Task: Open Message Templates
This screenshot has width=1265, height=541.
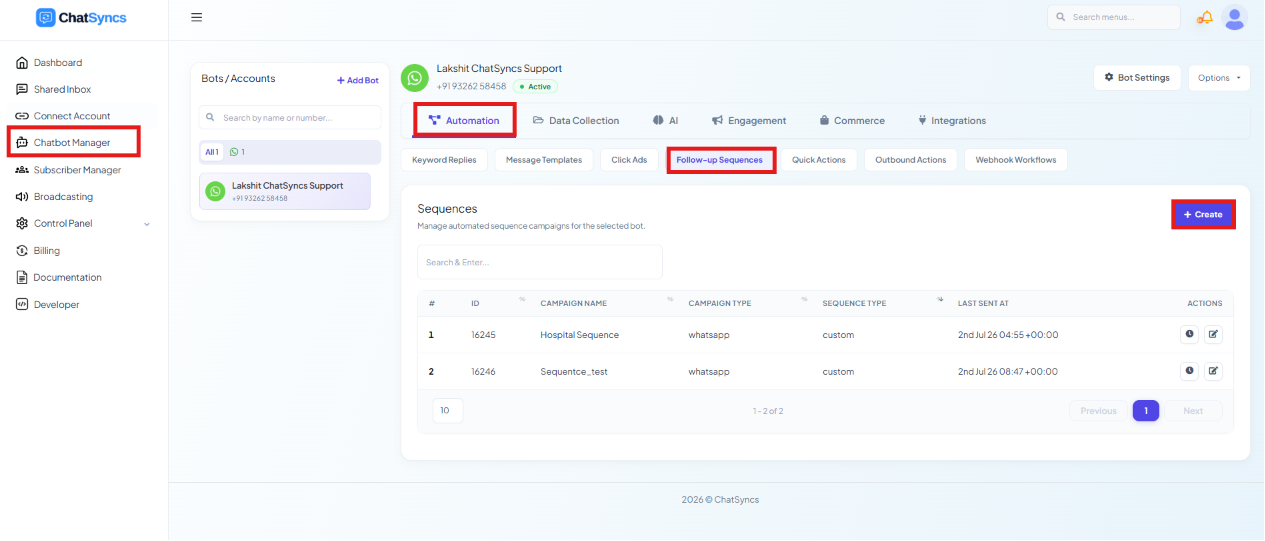Action: pos(544,160)
